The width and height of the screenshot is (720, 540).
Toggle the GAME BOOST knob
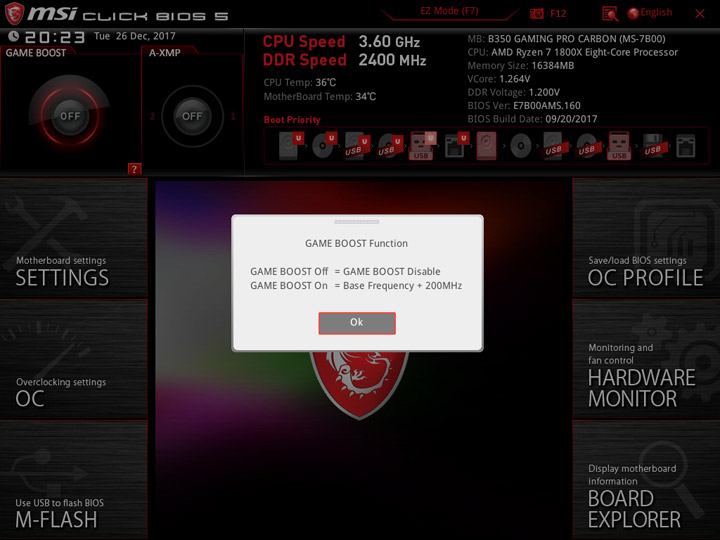(70, 116)
